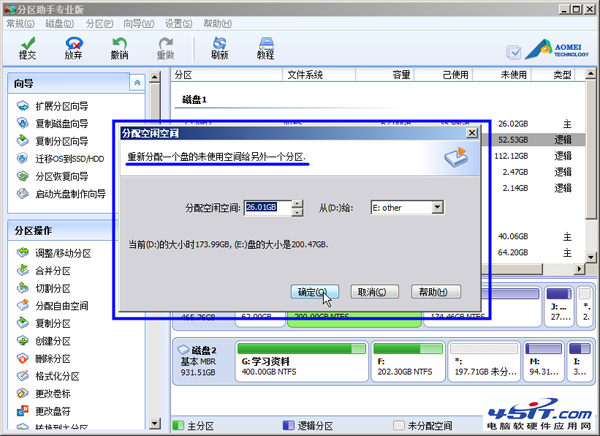
Task: Select 合并分区 operation
Action: pyautogui.click(x=44, y=271)
